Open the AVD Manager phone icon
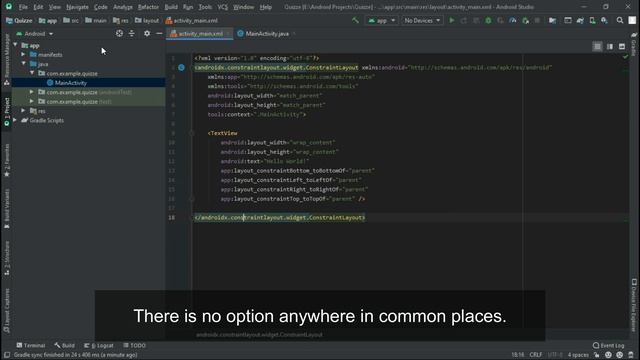Screen dimensions: 640x360 [592, 20]
